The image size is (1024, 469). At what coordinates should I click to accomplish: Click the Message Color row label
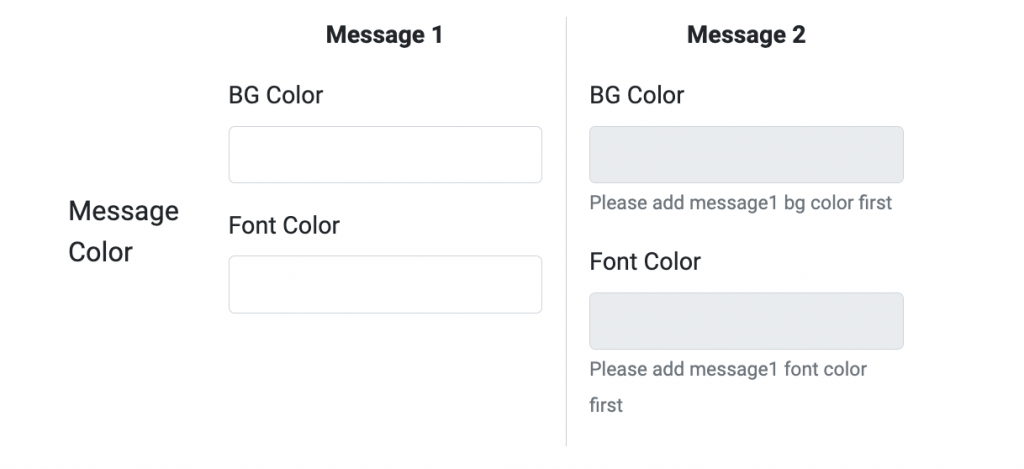tap(123, 231)
